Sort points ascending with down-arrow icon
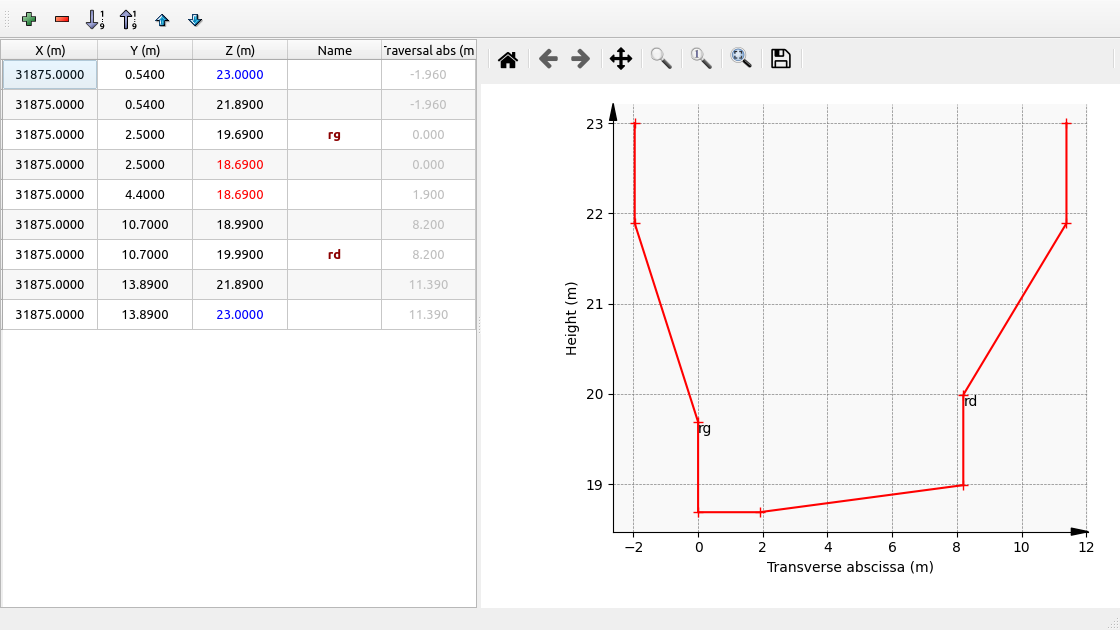This screenshot has height=630, width=1120. pos(95,19)
